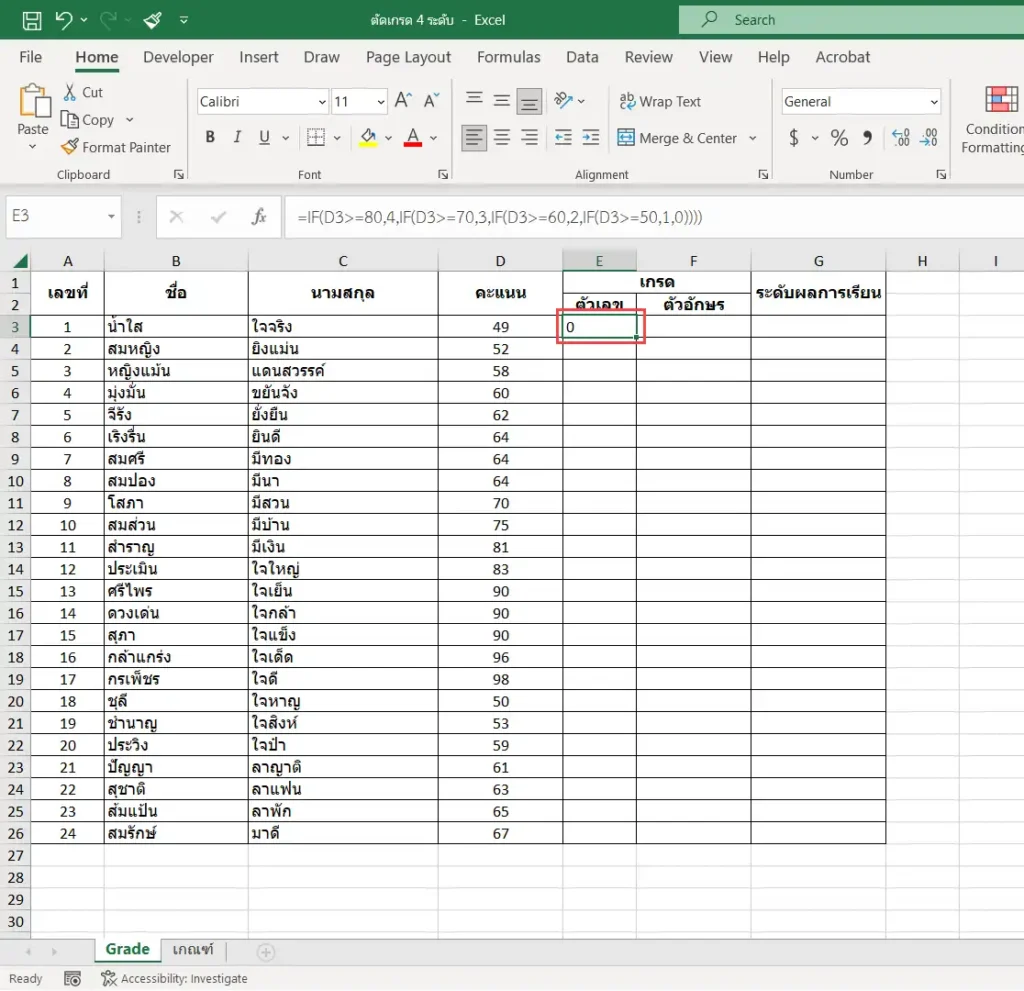This screenshot has width=1024, height=991.
Task: Toggle Top Align
Action: click(474, 100)
